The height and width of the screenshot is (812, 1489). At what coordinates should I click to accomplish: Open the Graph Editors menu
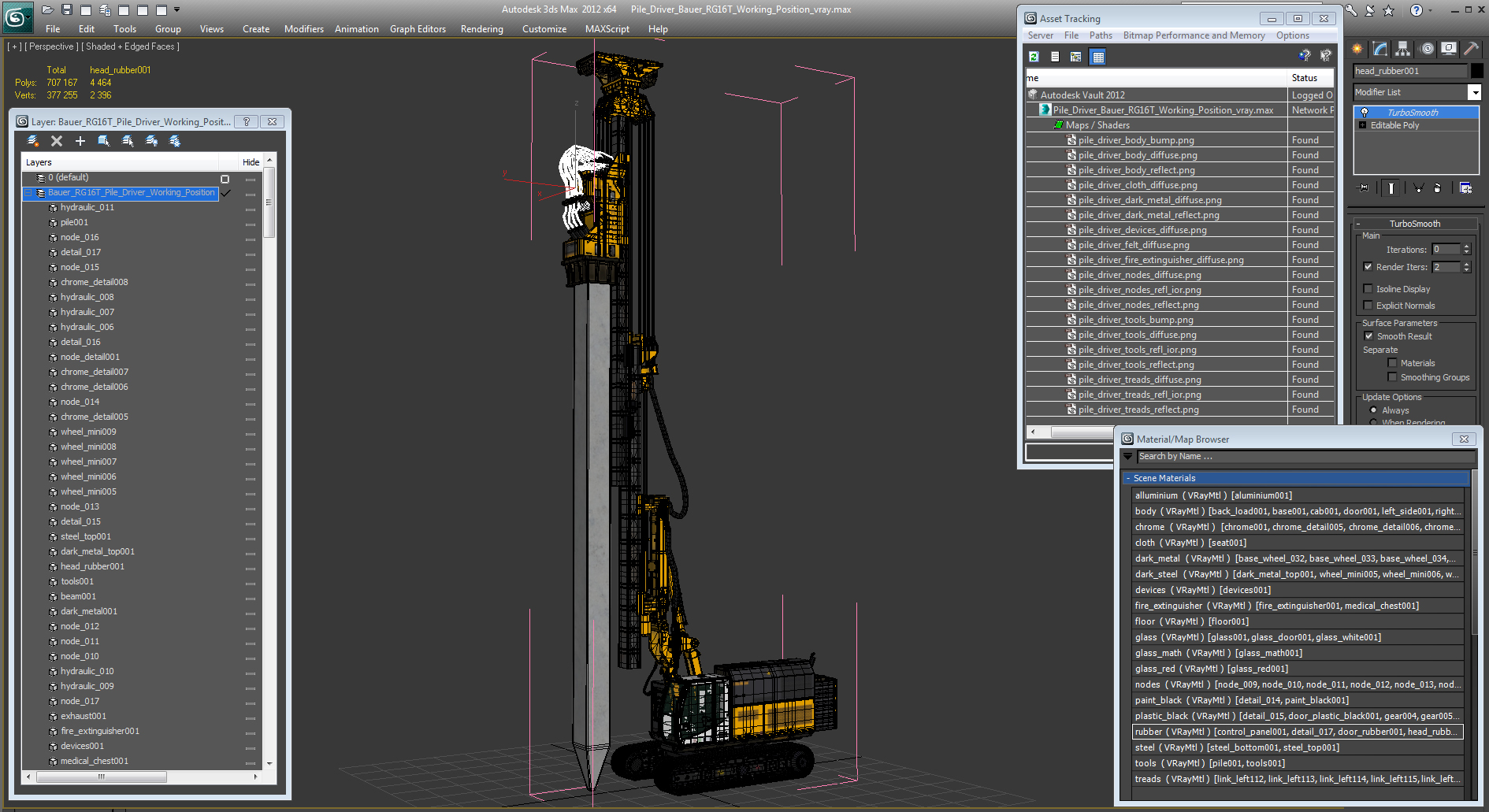coord(418,29)
